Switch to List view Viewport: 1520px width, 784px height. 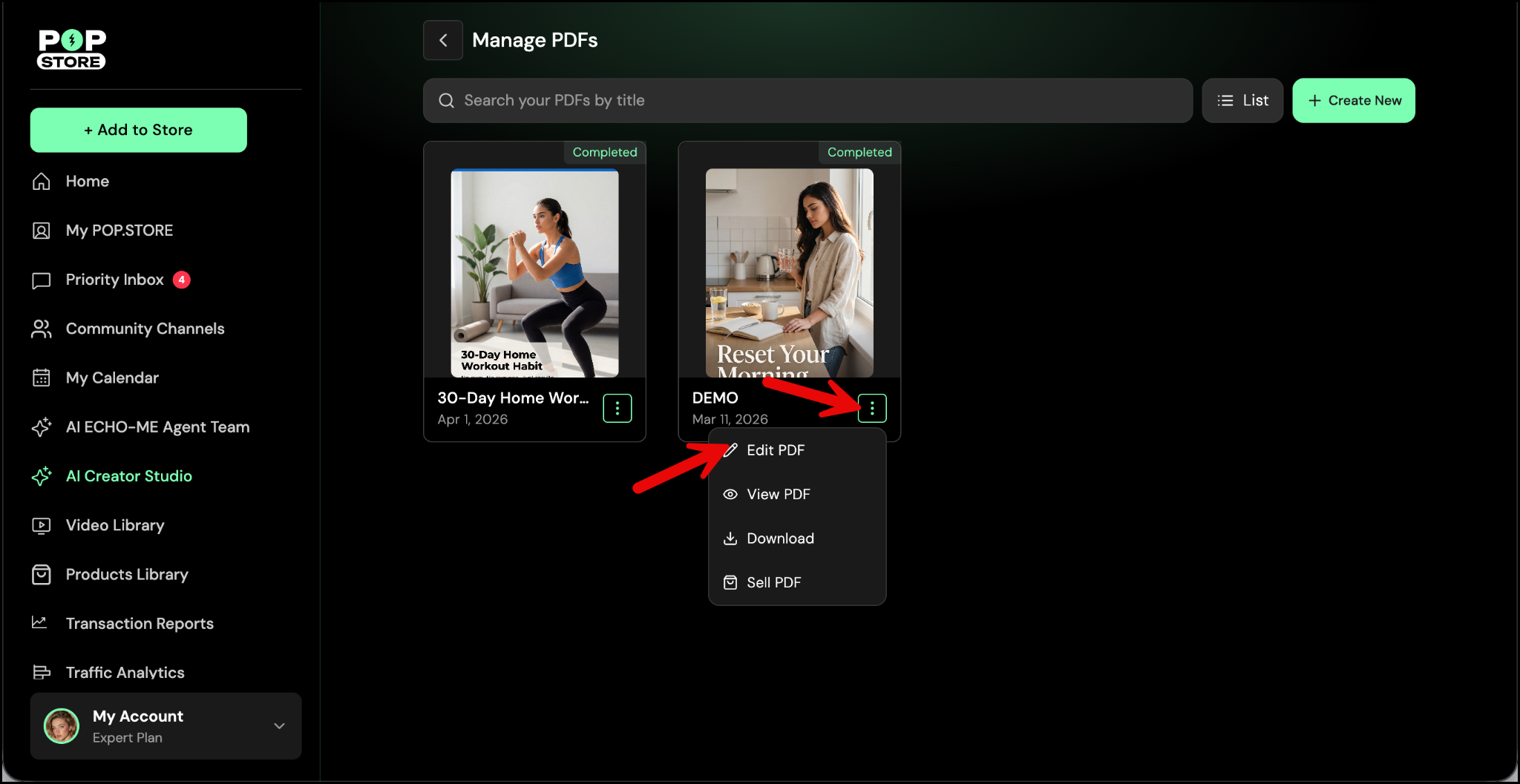coord(1242,101)
